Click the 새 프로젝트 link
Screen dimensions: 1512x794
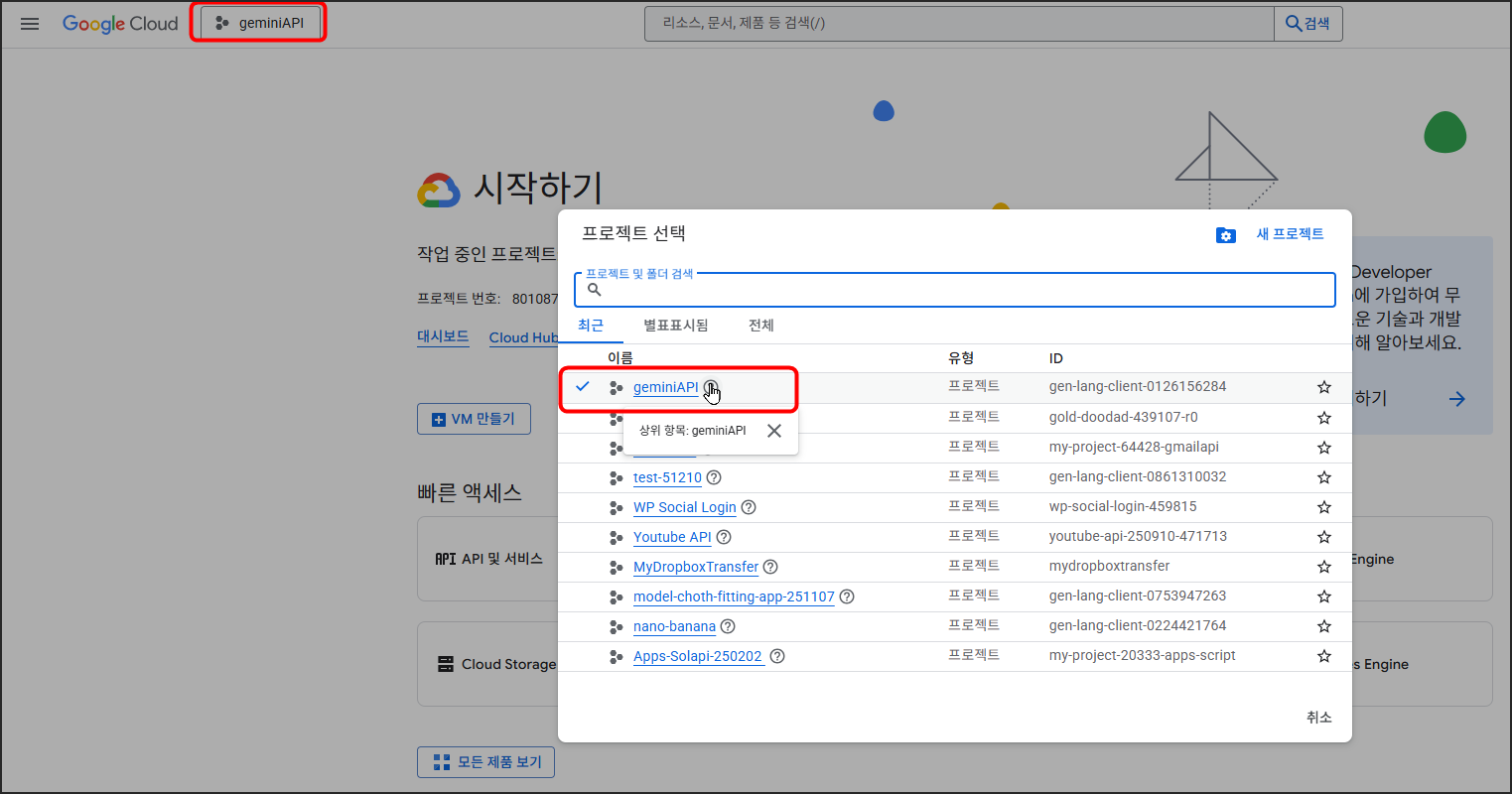1290,234
